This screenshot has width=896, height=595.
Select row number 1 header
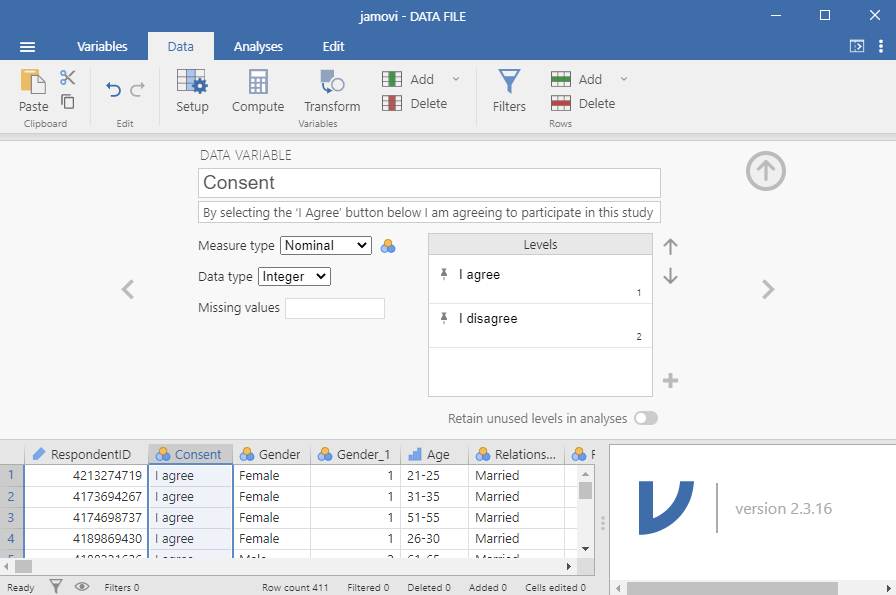click(11, 476)
